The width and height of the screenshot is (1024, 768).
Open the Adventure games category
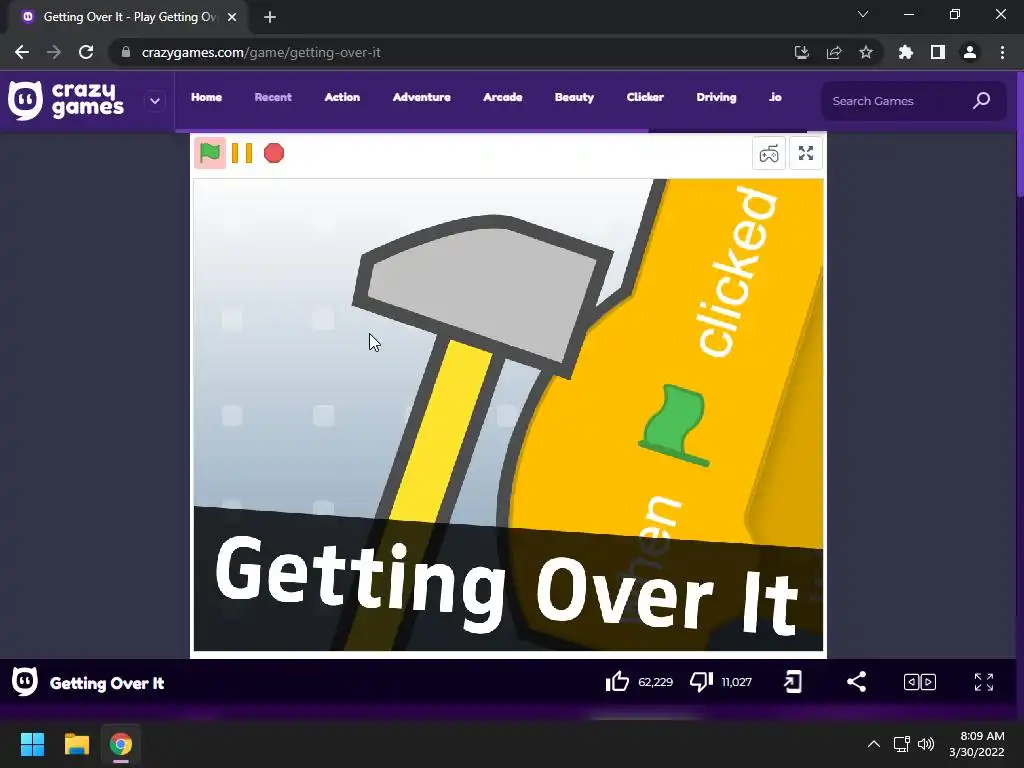(421, 97)
